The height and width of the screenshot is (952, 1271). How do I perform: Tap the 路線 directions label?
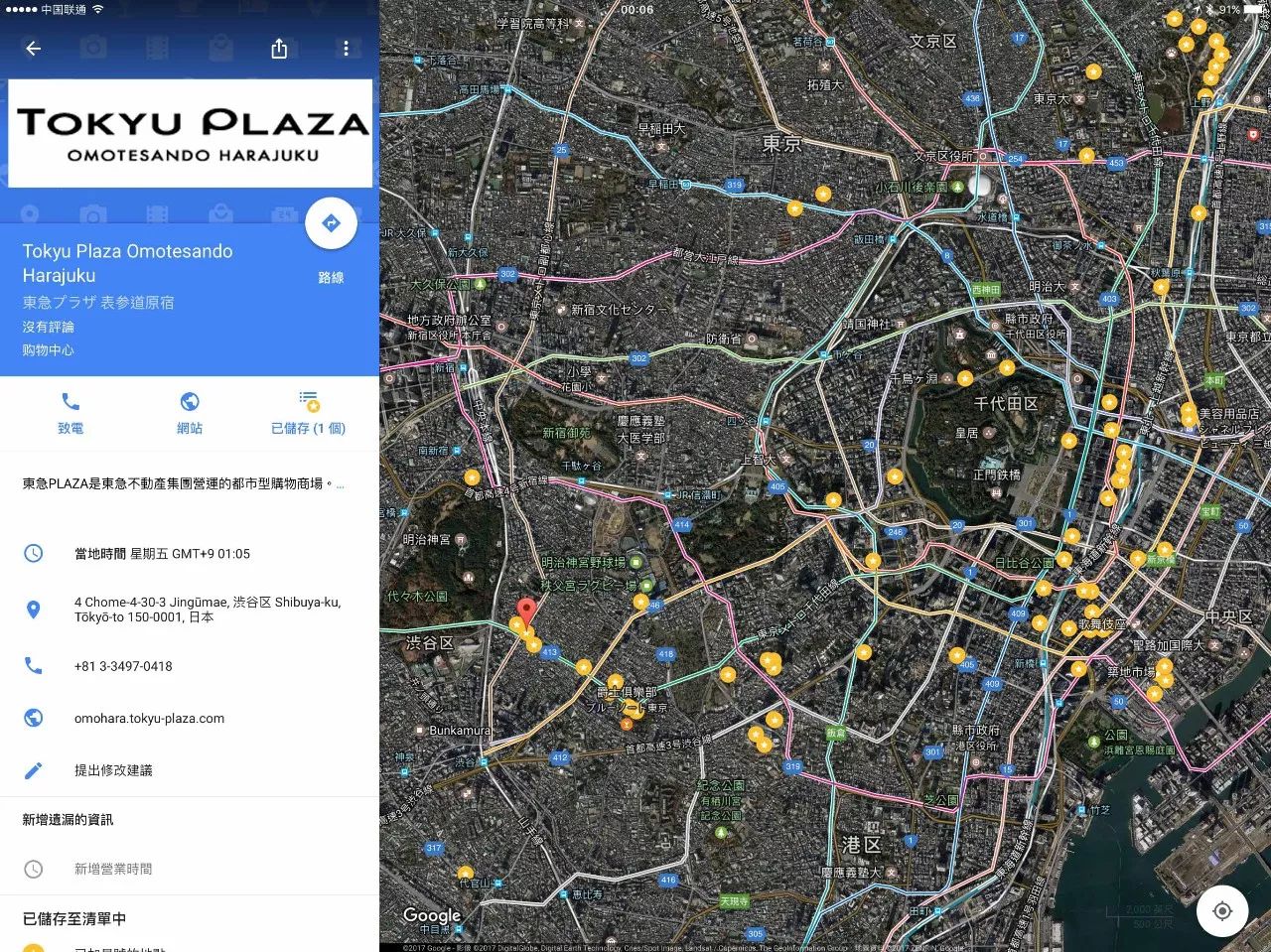(x=331, y=278)
